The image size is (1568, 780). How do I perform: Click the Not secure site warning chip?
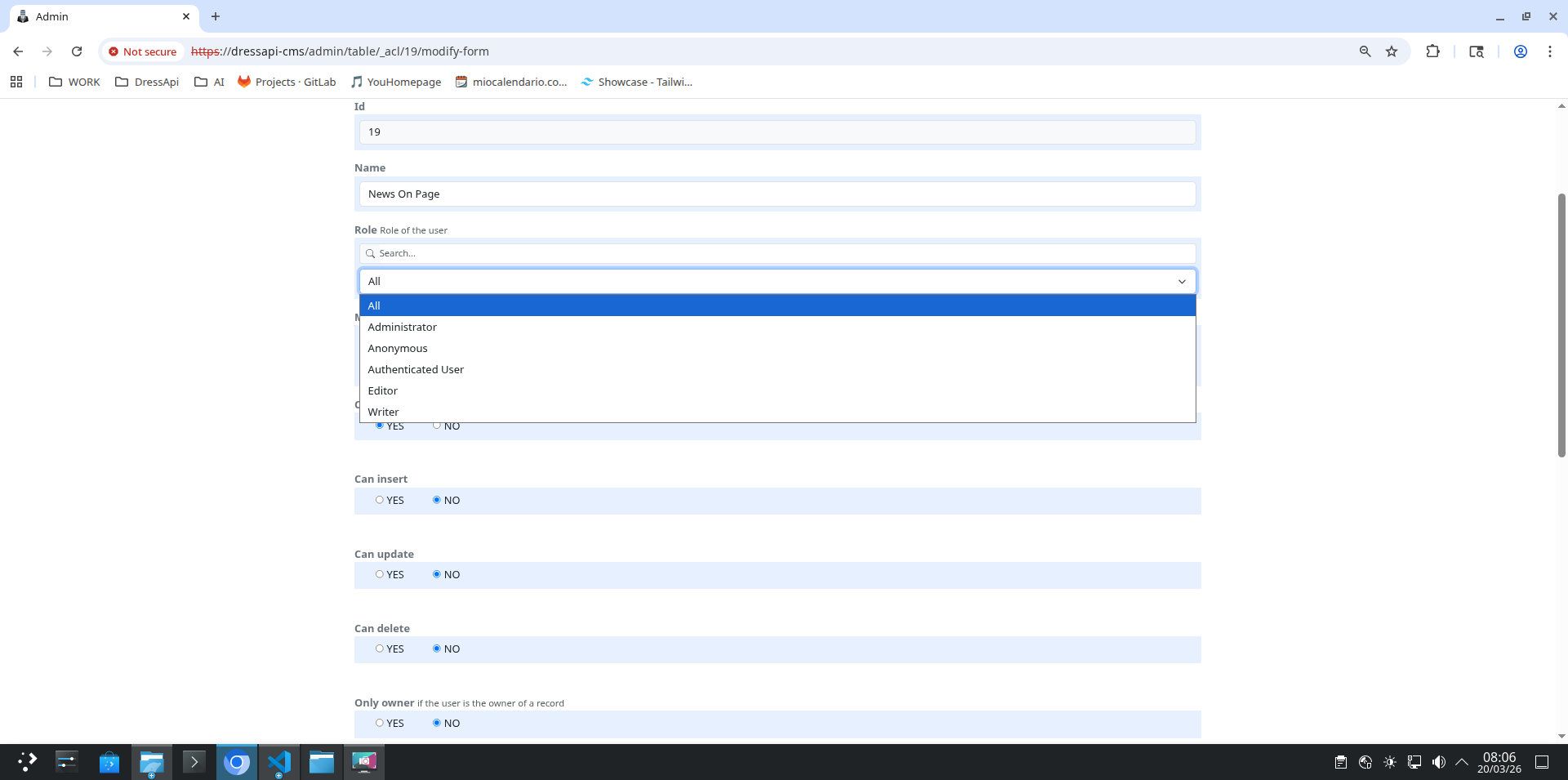pyautogui.click(x=143, y=51)
